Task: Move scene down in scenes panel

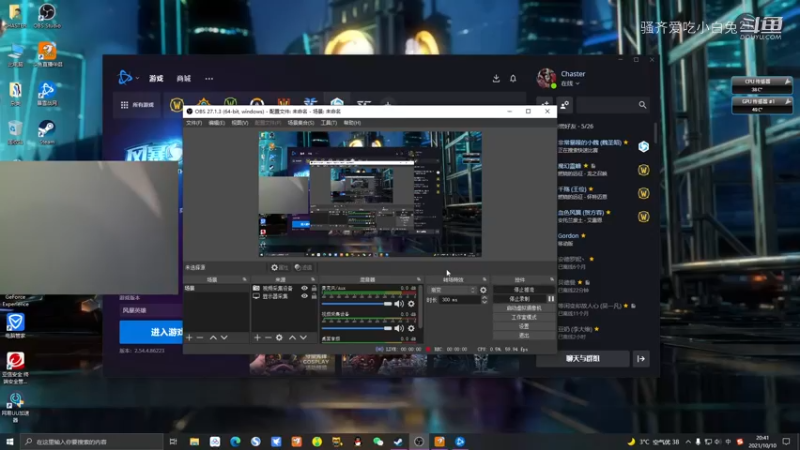Action: pyautogui.click(x=224, y=338)
